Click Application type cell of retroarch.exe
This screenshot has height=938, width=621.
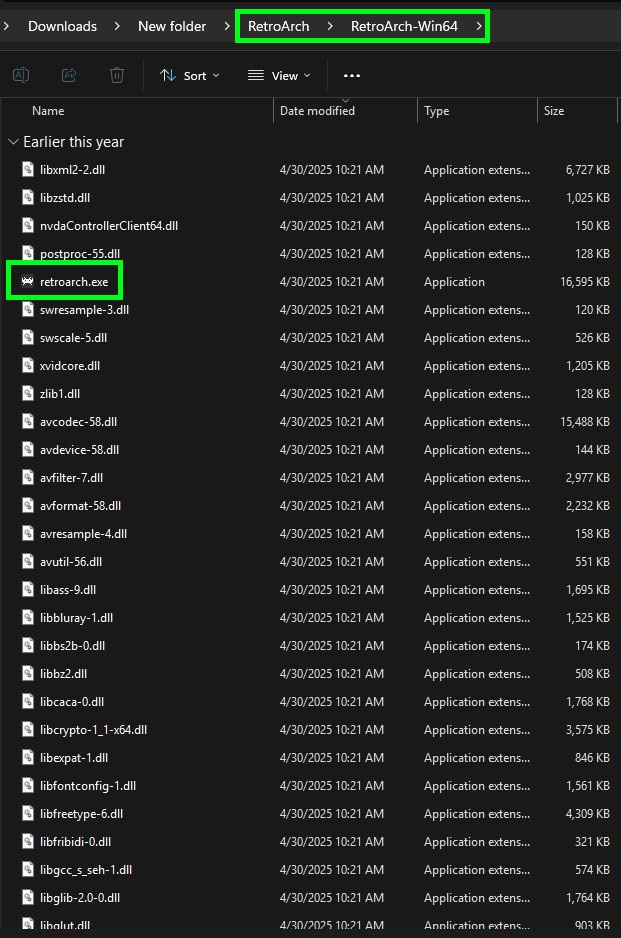[x=454, y=282]
